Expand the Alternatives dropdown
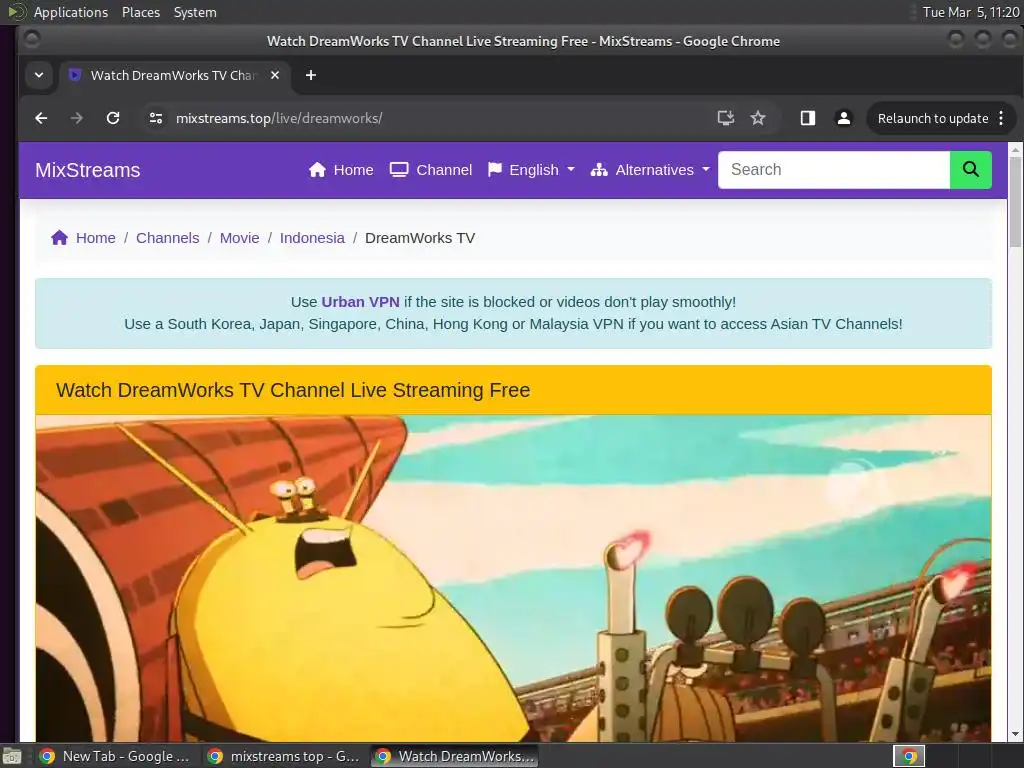This screenshot has width=1024, height=768. 650,170
